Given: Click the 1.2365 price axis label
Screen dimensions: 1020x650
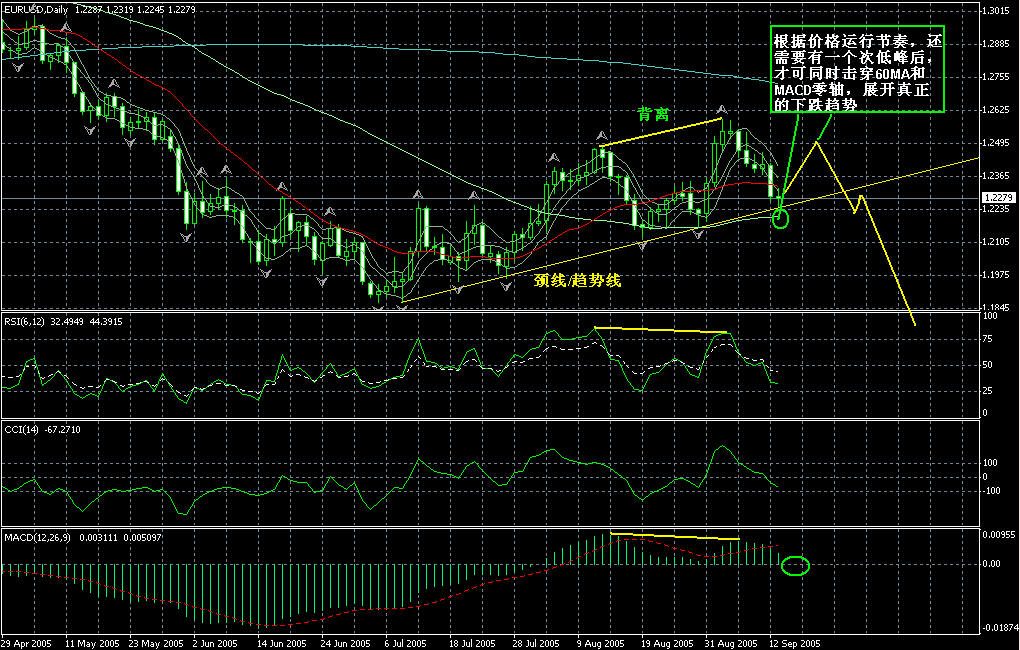Looking at the screenshot, I should 996,176.
